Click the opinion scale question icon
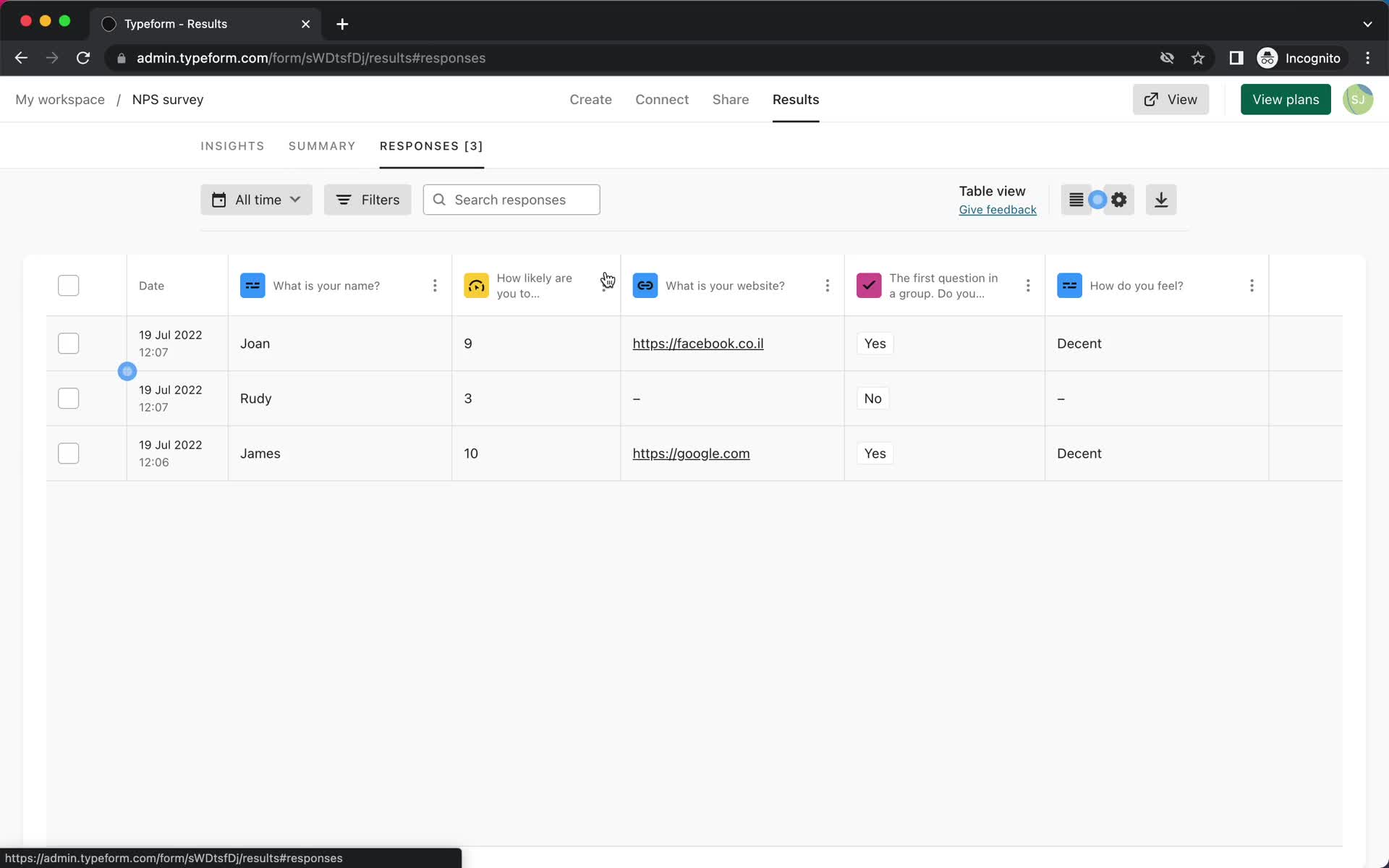The width and height of the screenshot is (1389, 868). point(476,285)
